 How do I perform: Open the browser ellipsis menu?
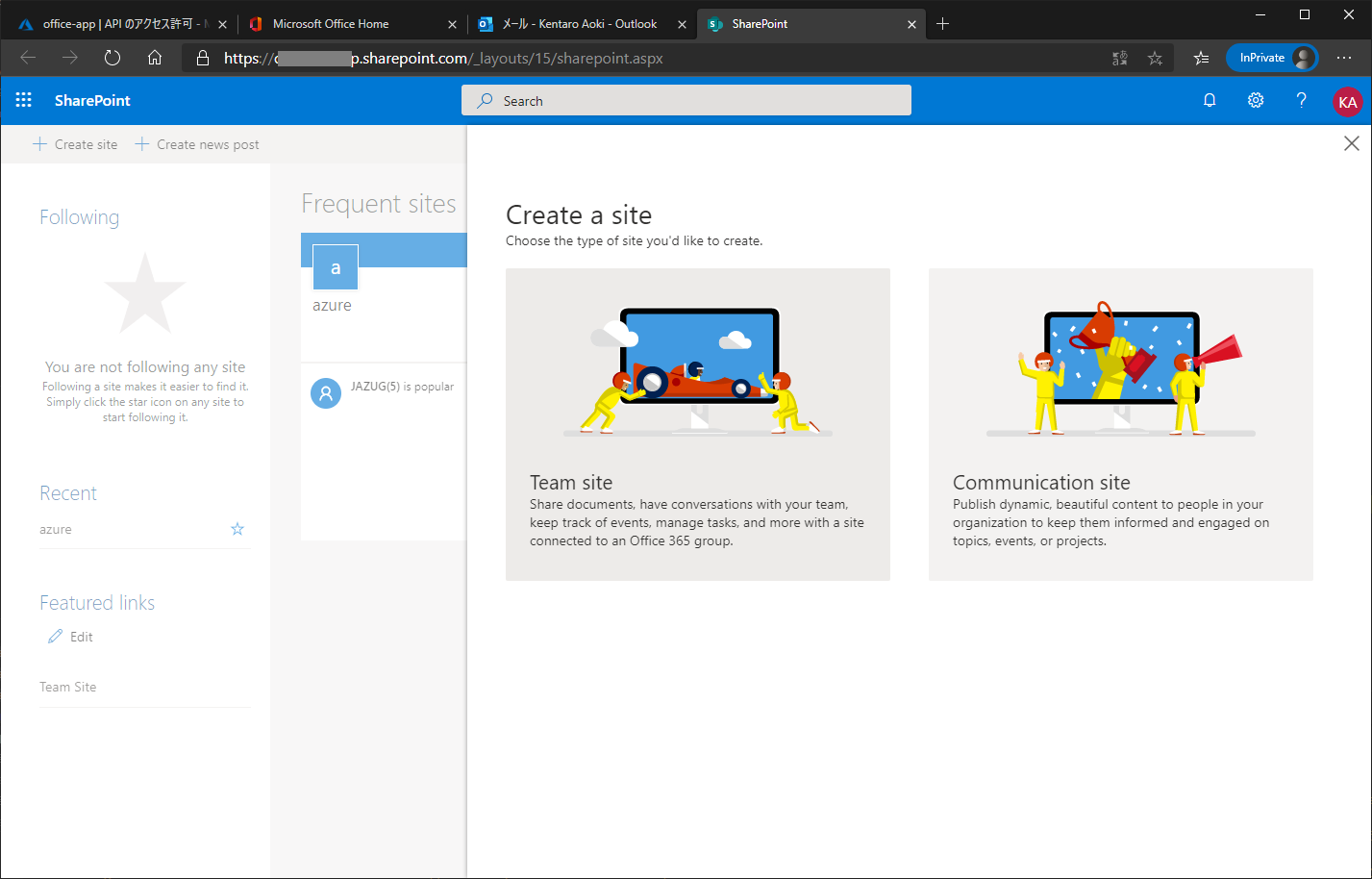[x=1344, y=58]
